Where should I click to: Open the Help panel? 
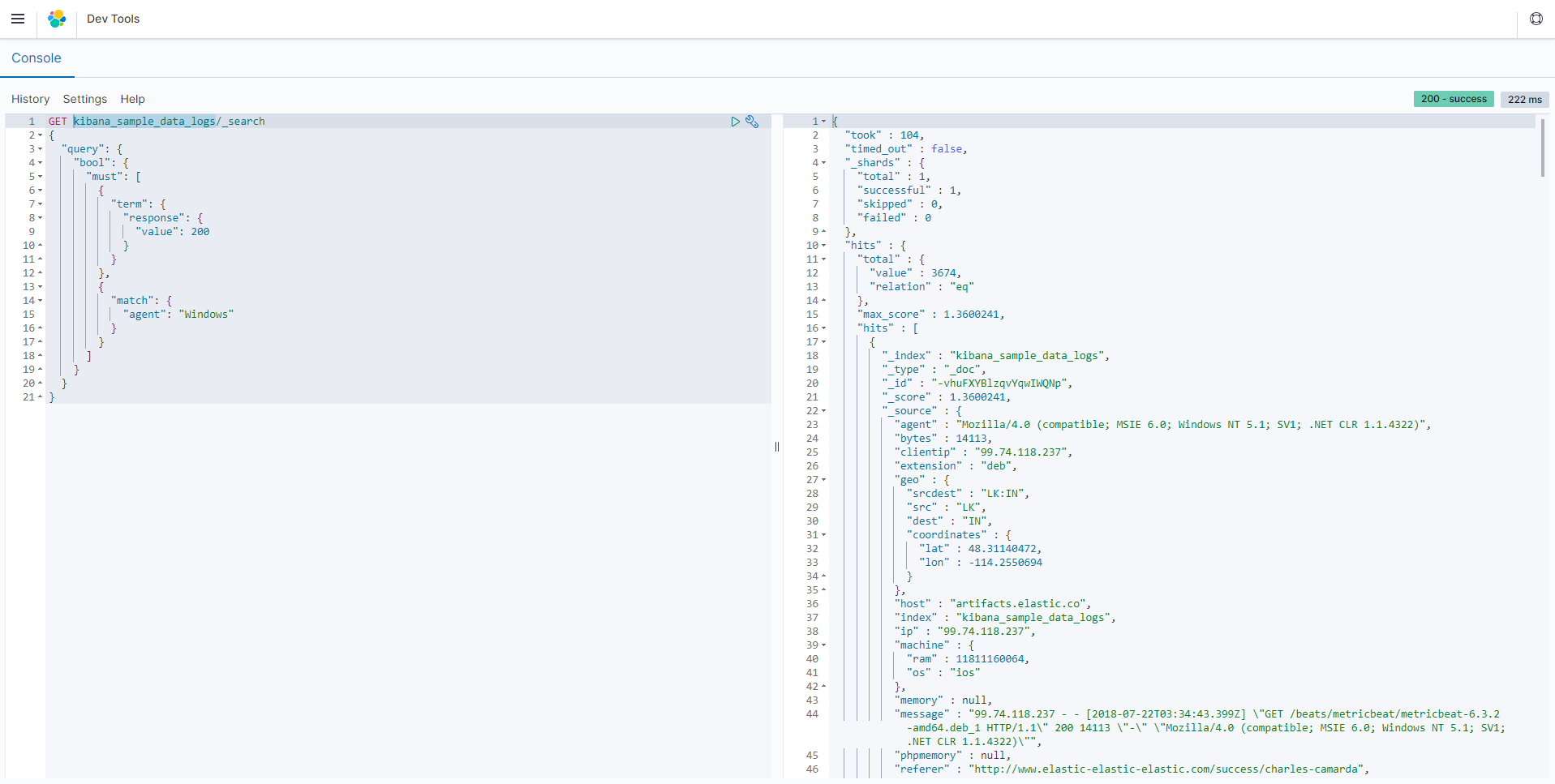tap(132, 99)
